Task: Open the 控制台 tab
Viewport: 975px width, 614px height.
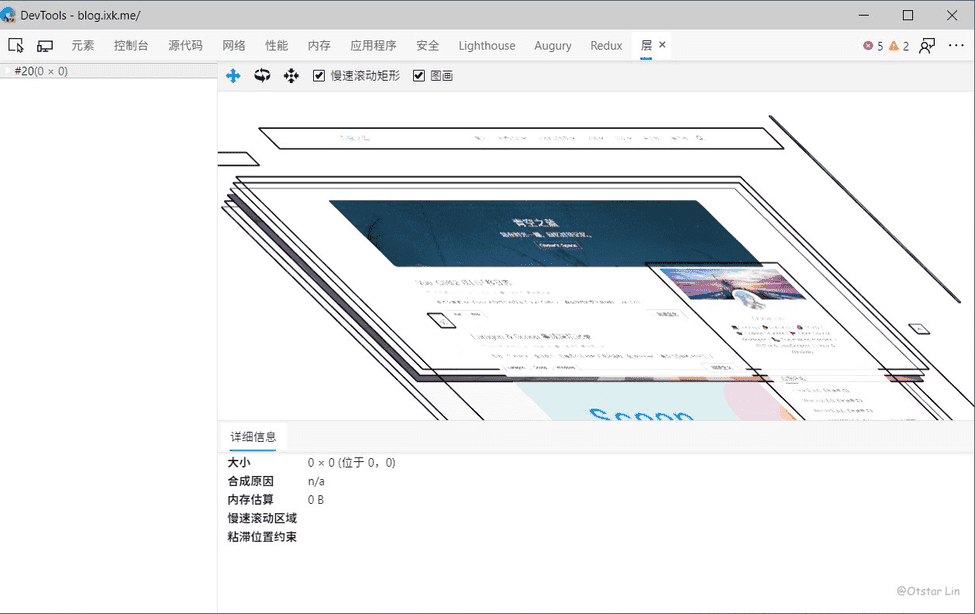Action: 131,46
